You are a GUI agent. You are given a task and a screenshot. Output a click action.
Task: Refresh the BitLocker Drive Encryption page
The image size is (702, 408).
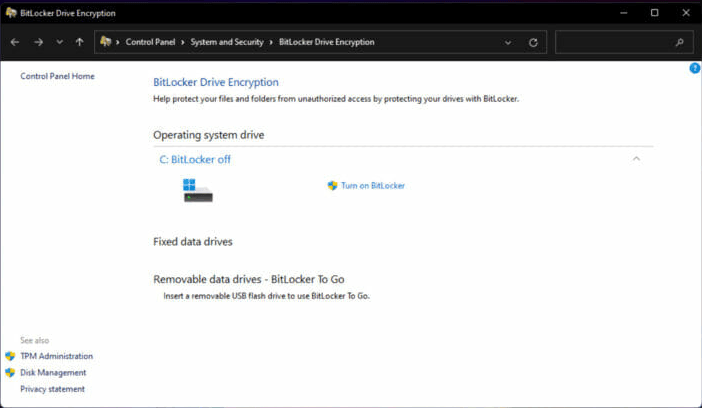click(x=533, y=43)
